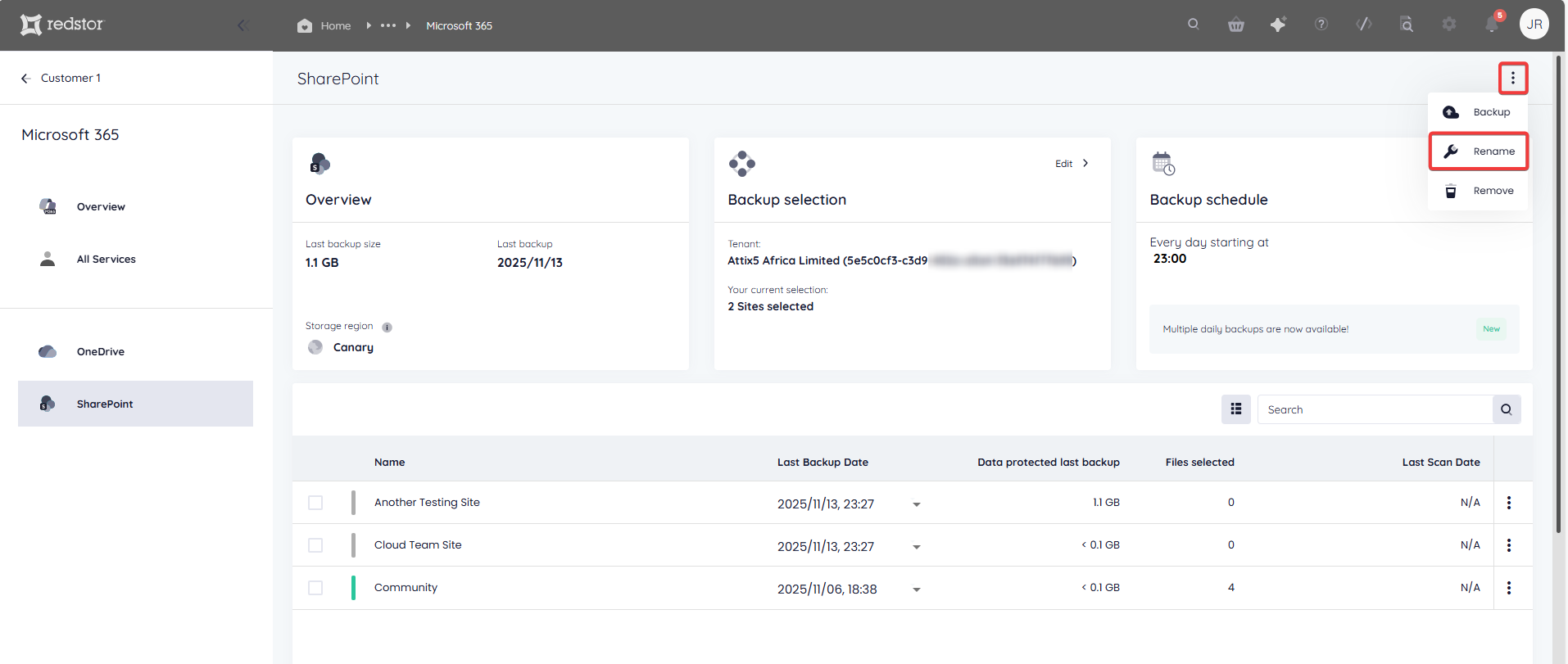Click the redstor logo
The width and height of the screenshot is (1568, 664).
[x=62, y=25]
